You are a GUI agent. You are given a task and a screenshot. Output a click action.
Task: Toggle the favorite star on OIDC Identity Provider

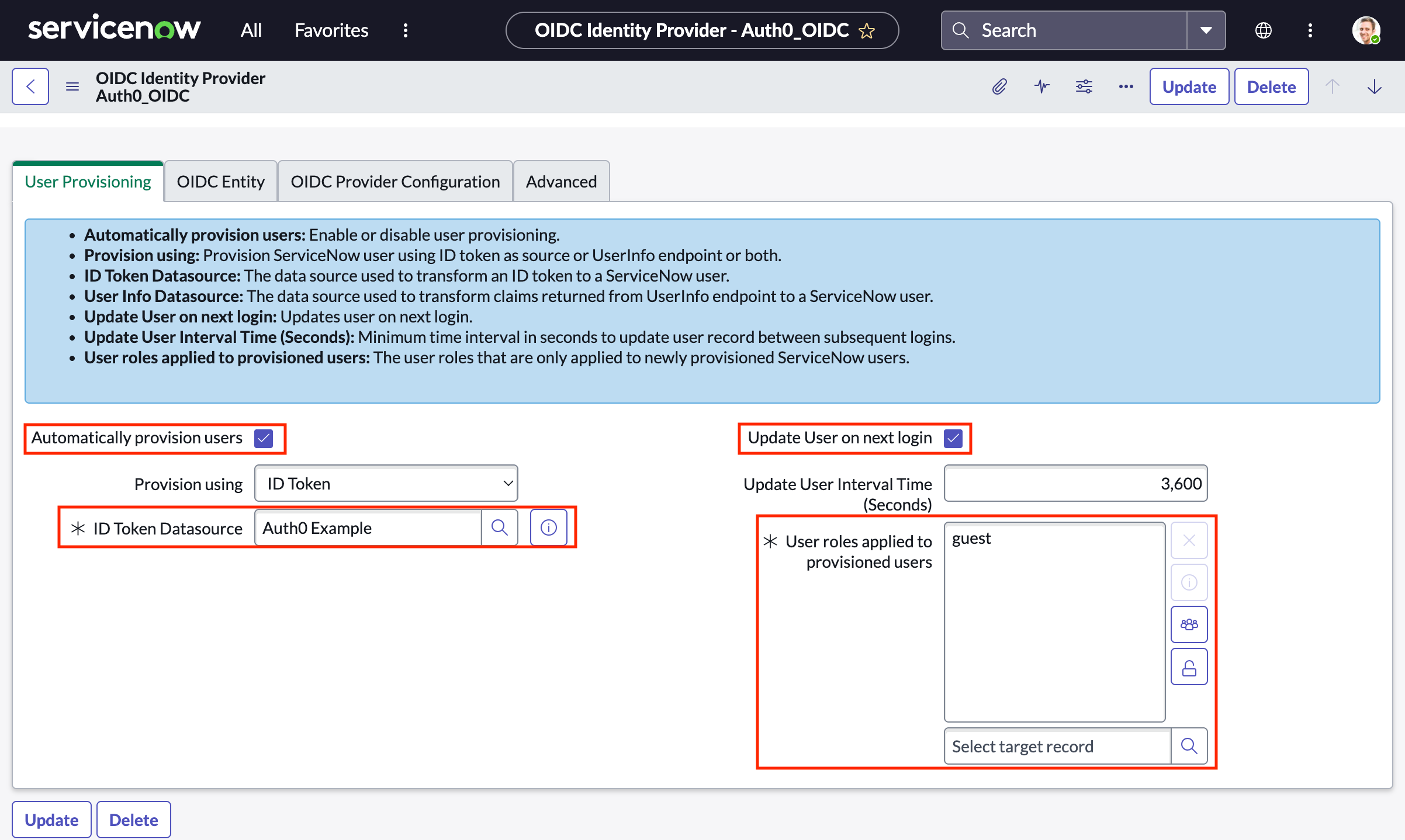pos(867,30)
